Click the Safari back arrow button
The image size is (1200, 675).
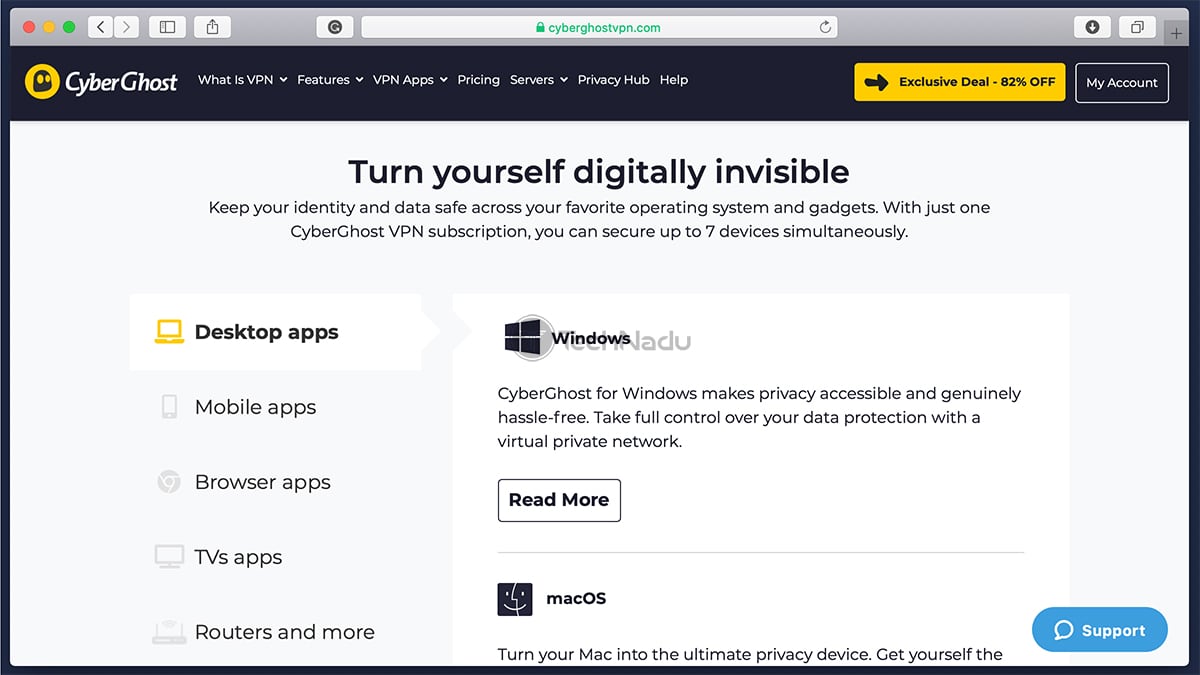click(101, 28)
